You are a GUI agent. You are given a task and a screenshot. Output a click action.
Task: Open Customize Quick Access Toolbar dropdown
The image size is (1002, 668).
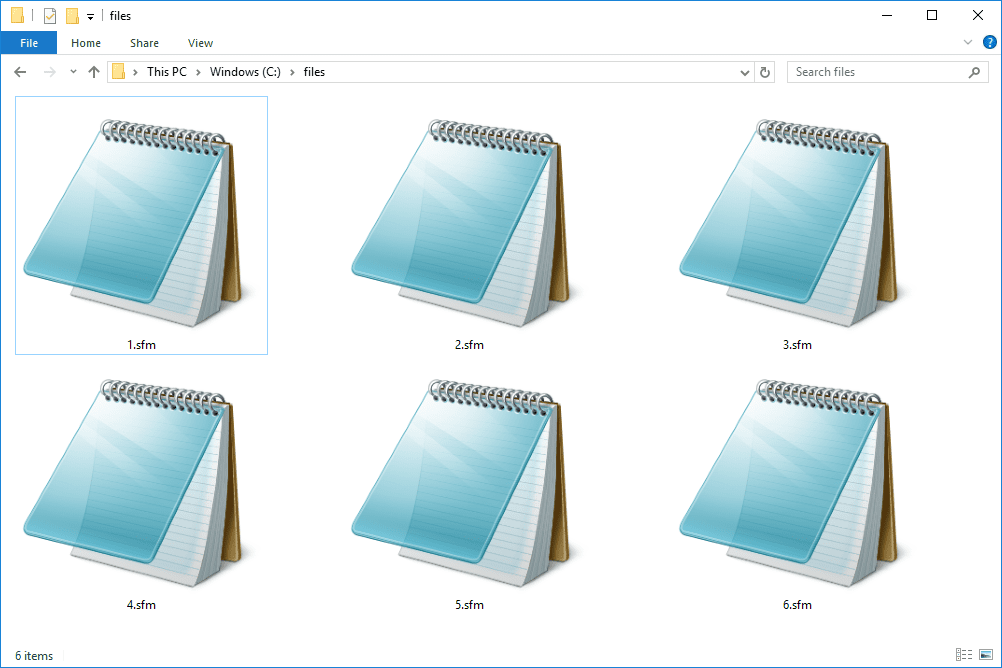(x=90, y=17)
